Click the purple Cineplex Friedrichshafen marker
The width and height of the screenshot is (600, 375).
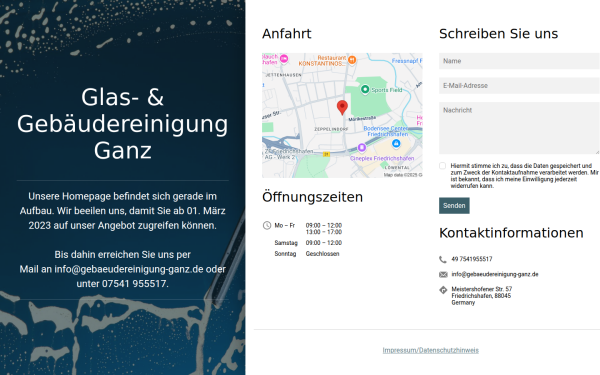pos(362,147)
